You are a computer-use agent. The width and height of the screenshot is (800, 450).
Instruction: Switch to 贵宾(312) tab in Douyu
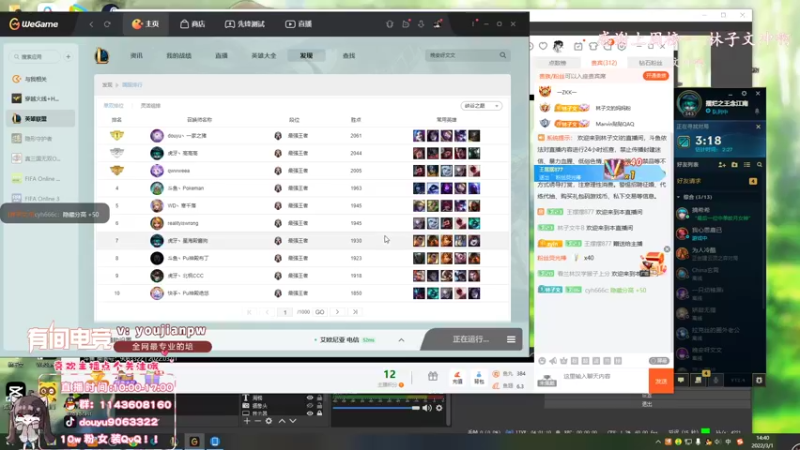click(604, 63)
